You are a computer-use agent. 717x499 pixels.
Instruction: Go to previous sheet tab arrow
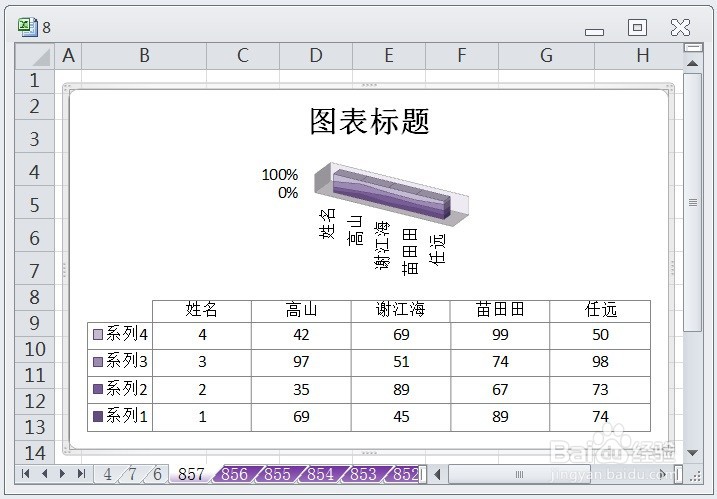pos(44,474)
